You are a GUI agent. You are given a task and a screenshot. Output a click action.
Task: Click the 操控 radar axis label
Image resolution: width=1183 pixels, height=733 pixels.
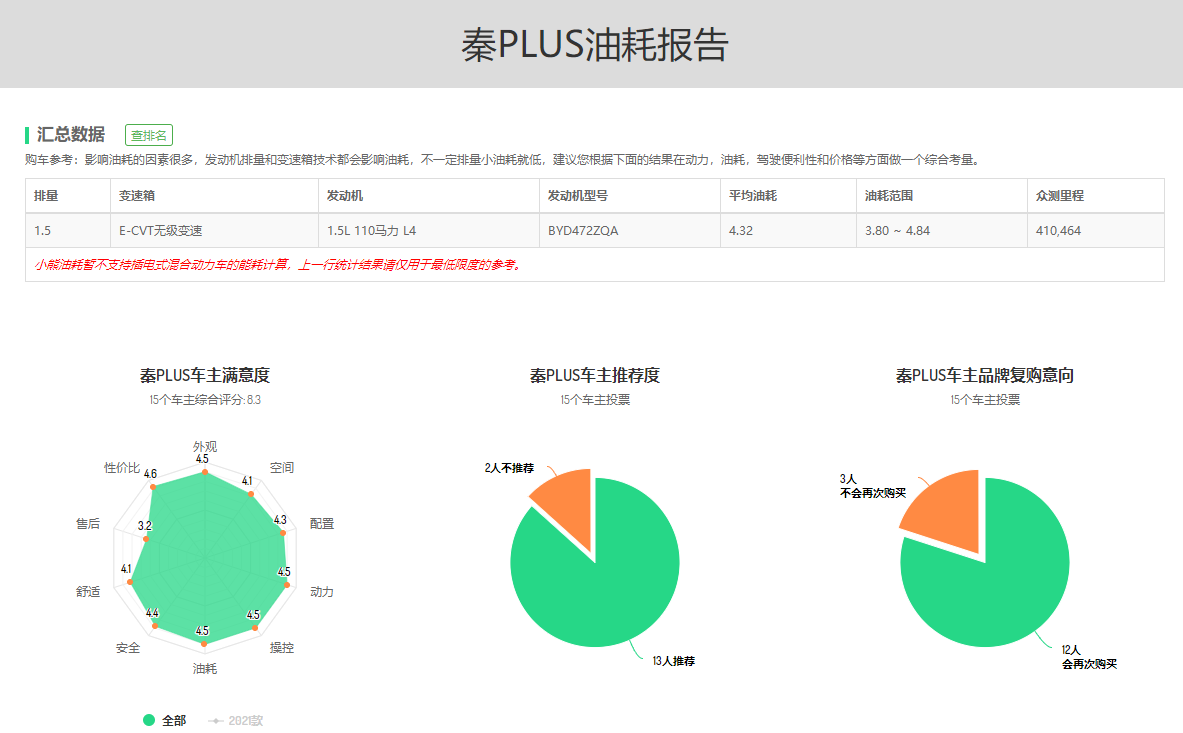tap(281, 647)
